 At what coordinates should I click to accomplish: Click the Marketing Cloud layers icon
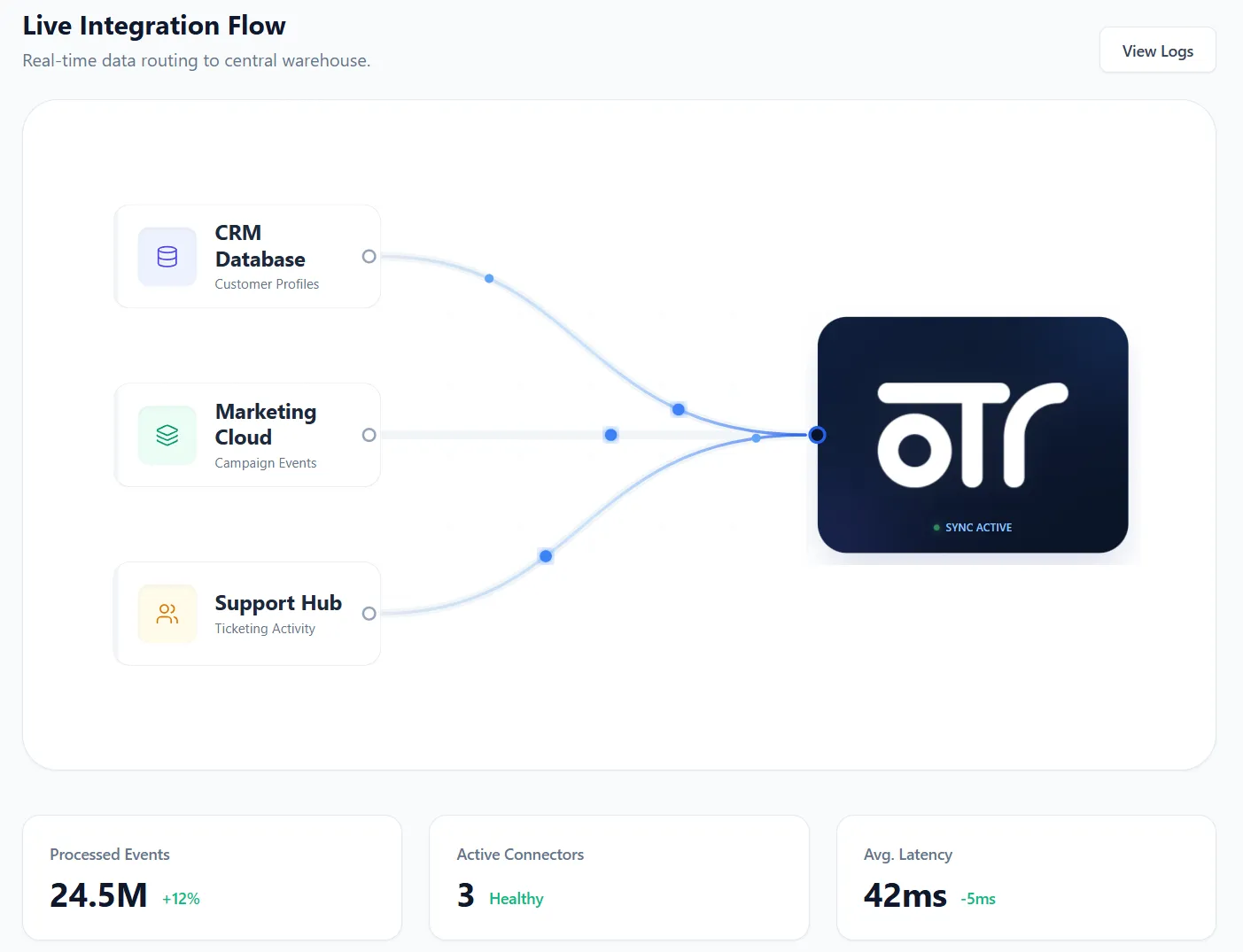click(167, 435)
